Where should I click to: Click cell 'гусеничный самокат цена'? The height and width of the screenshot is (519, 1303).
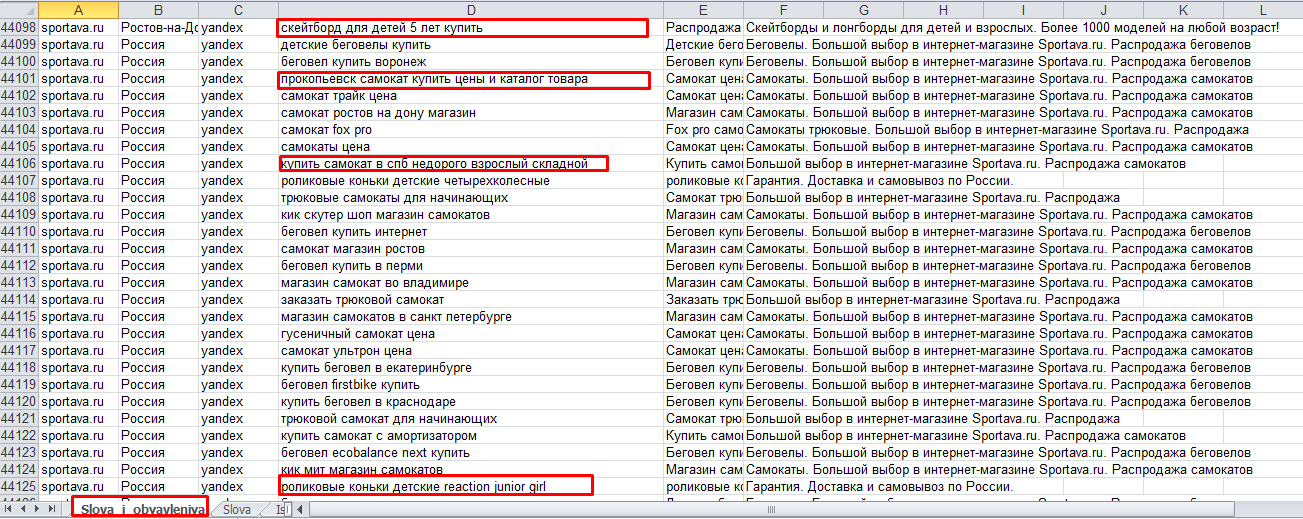[470, 334]
